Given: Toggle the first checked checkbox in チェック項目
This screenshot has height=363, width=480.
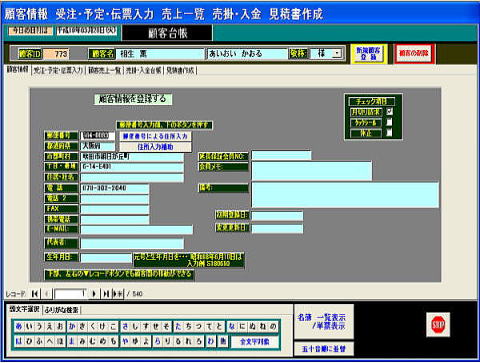Looking at the screenshot, I should click(x=389, y=112).
